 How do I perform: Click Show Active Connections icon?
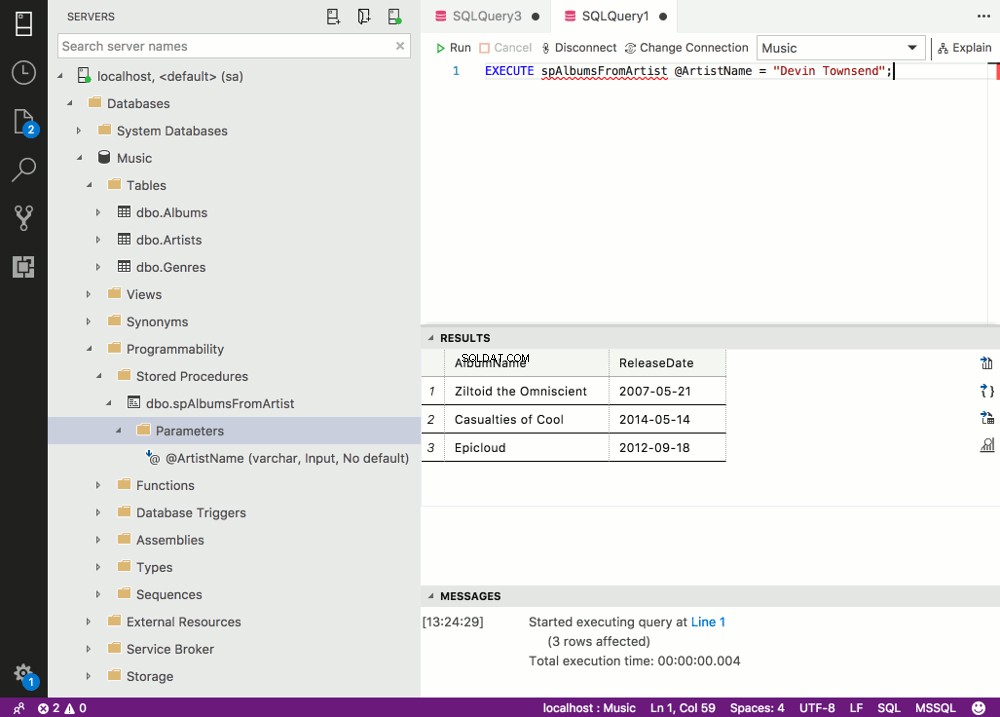pos(394,17)
